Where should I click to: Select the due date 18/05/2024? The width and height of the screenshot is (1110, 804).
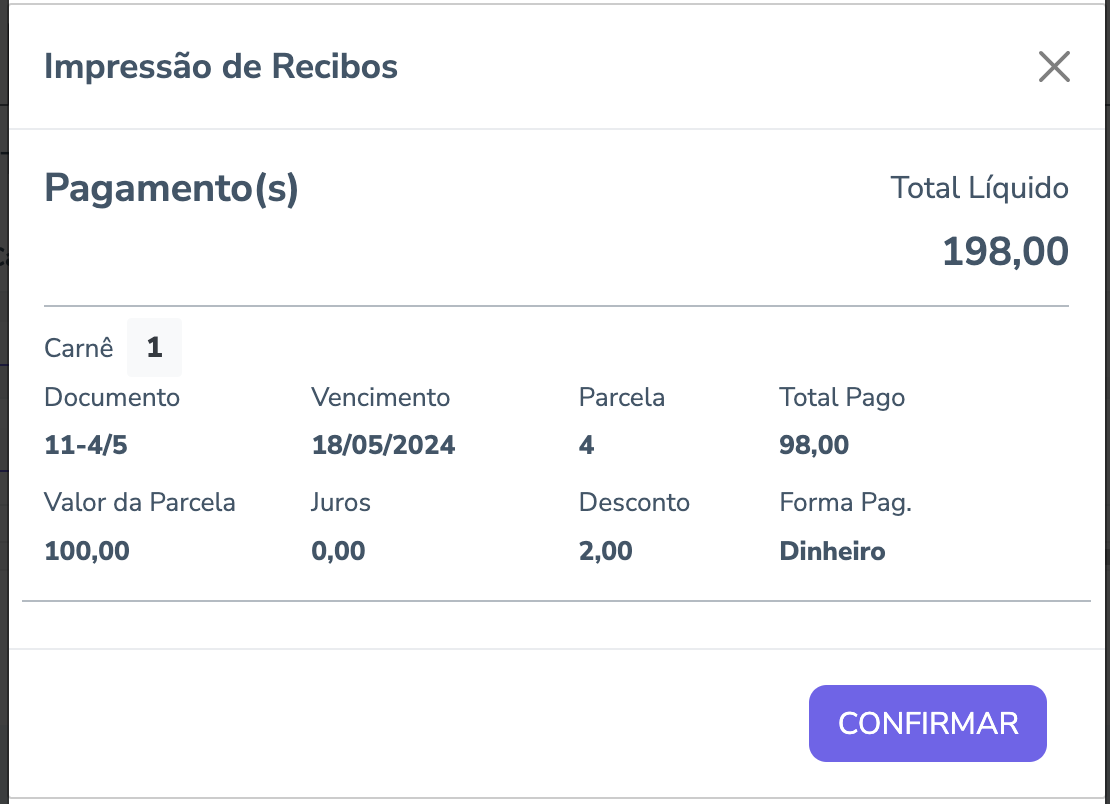tap(383, 445)
